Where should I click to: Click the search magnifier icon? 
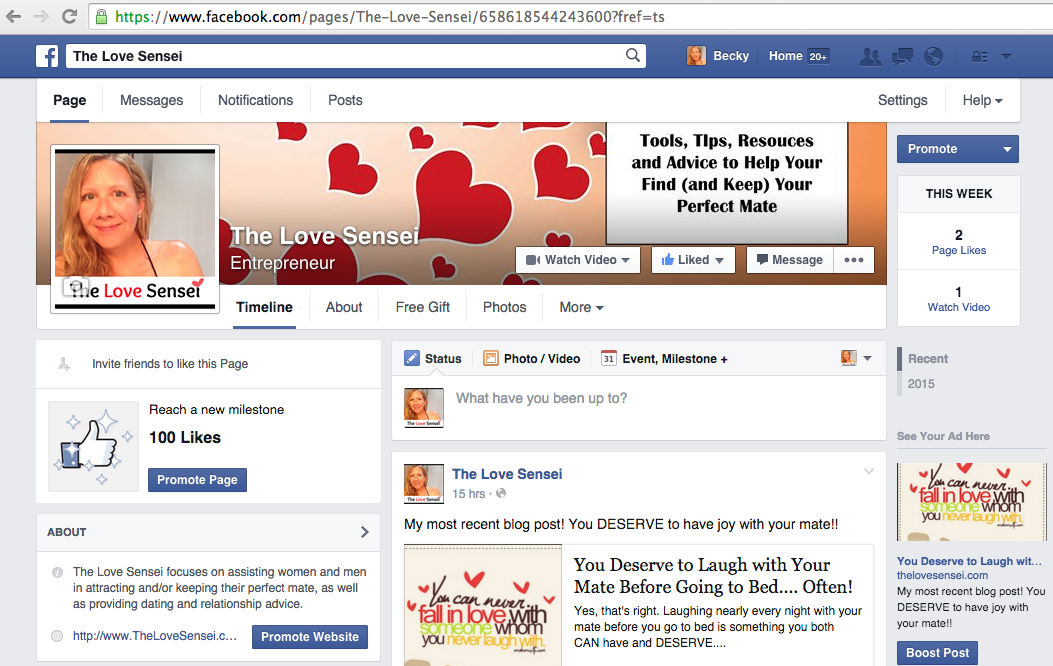point(633,56)
